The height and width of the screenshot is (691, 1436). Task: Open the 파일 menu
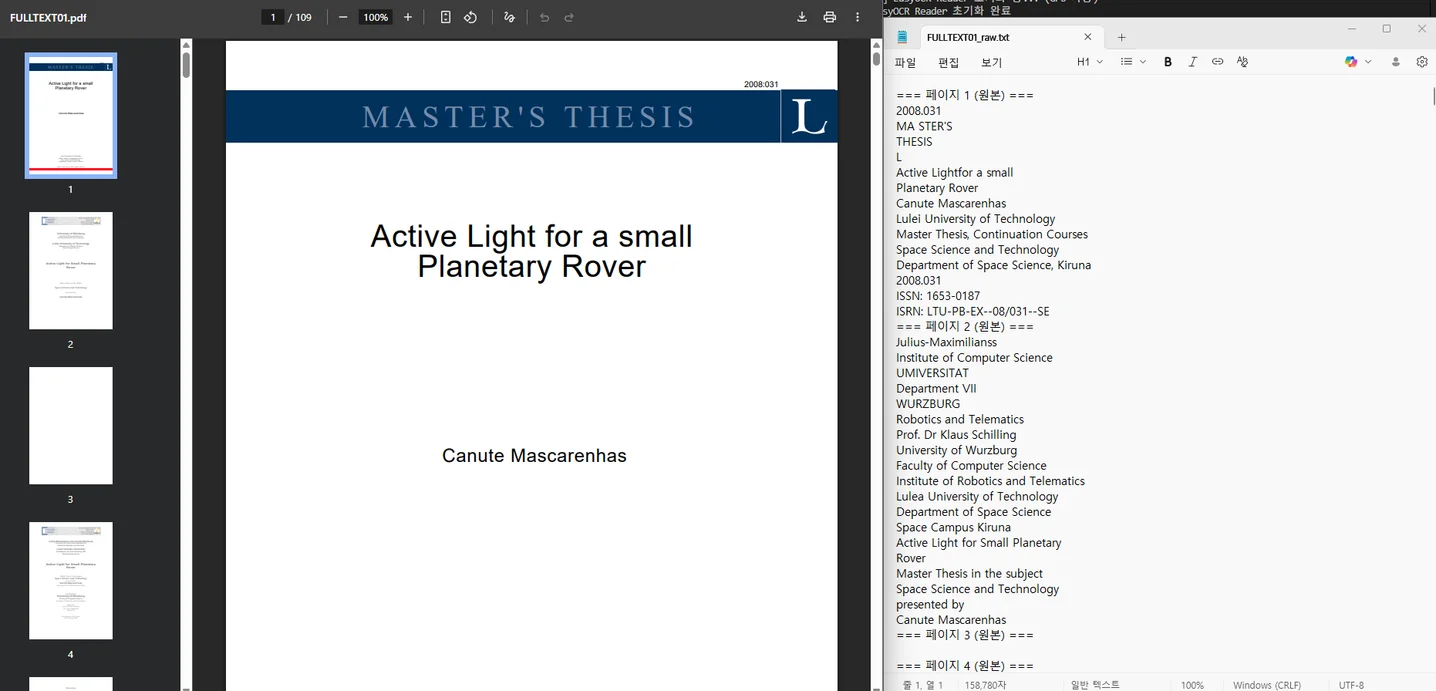[x=905, y=62]
